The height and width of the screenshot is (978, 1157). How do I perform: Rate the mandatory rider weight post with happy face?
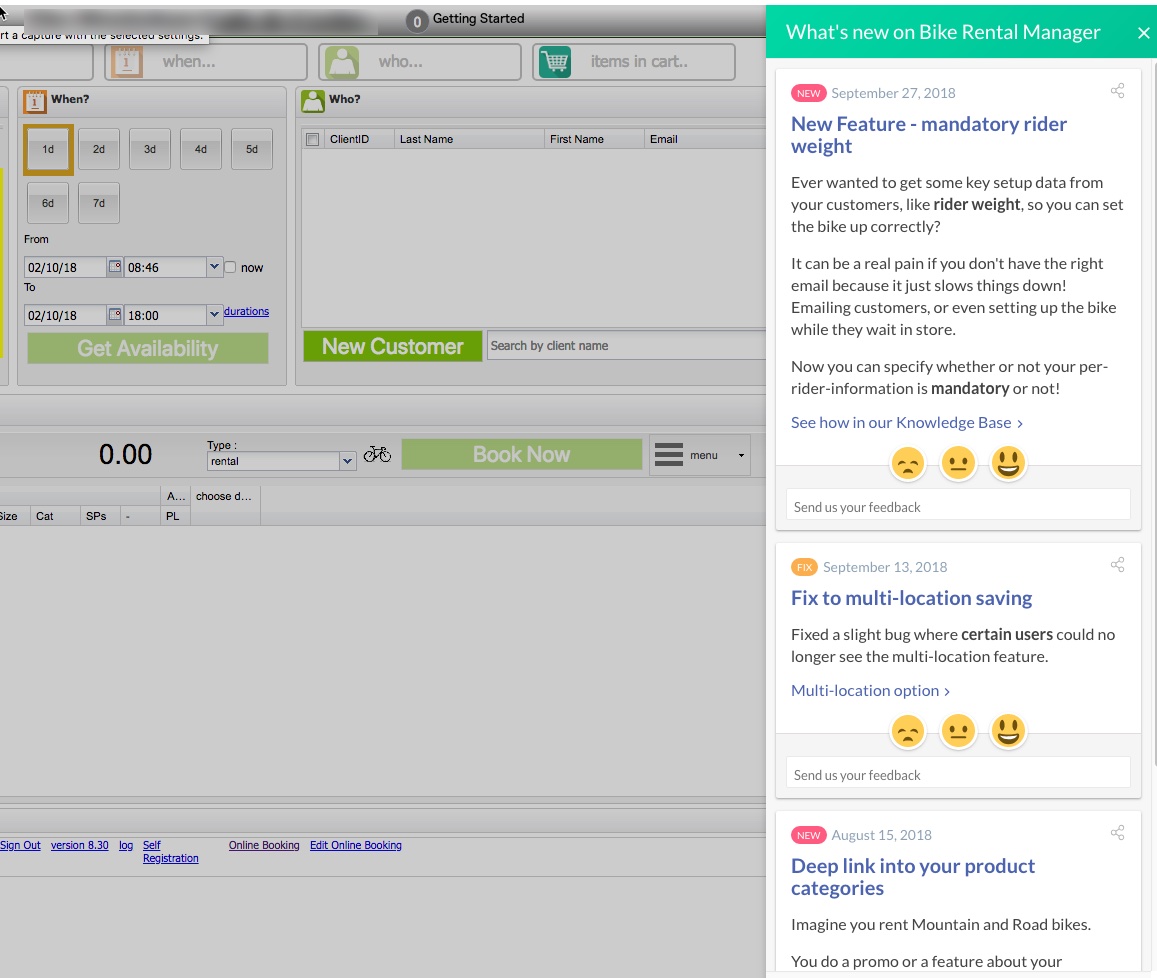point(1008,464)
